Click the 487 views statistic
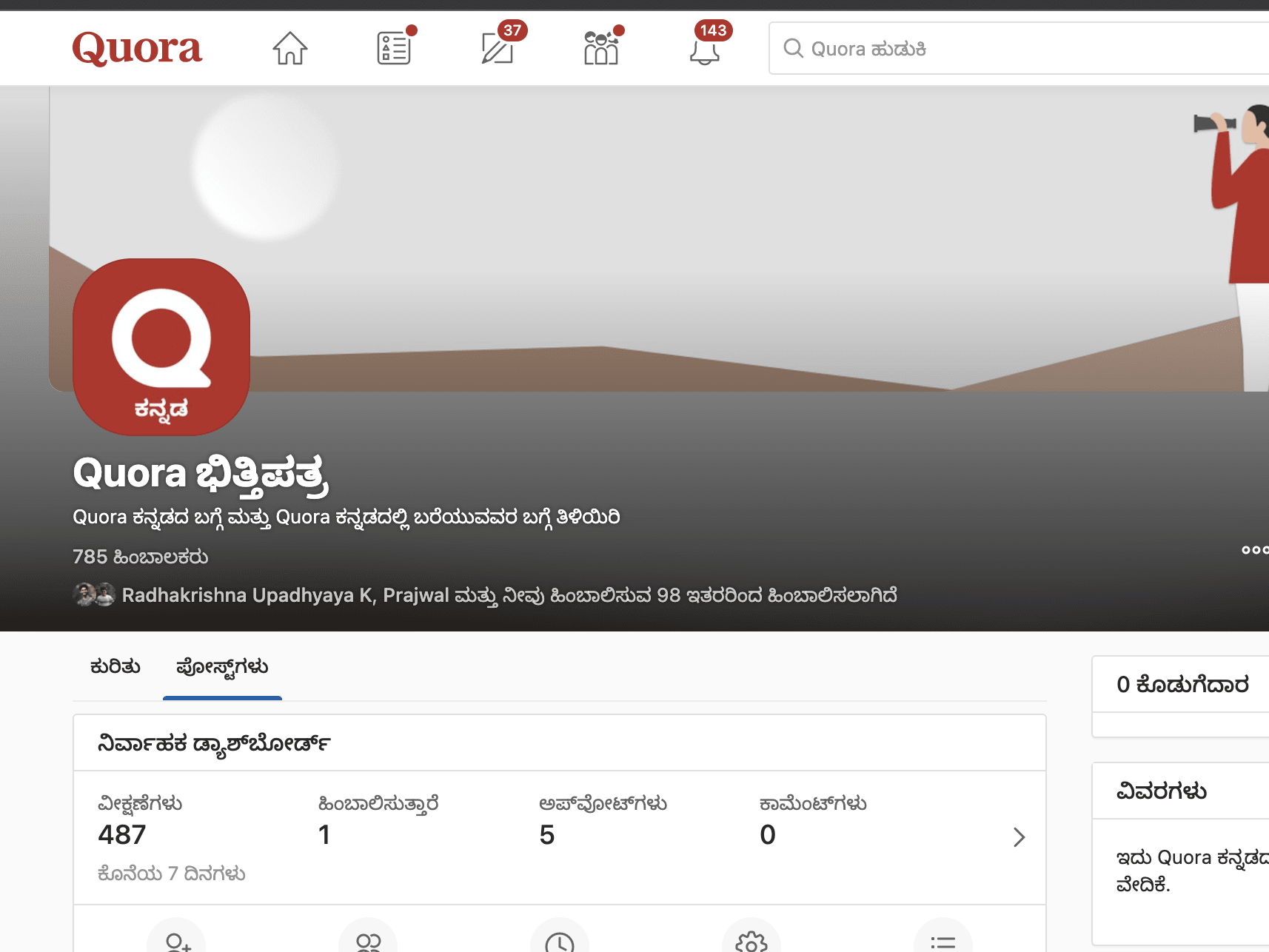 coord(122,835)
